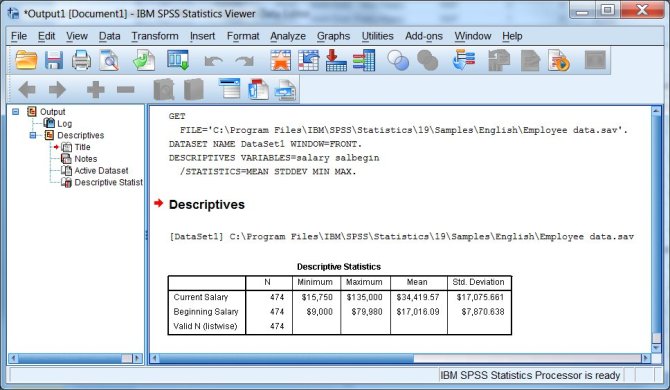This screenshot has width=670, height=390.
Task: Open the Transform menu
Action: pyautogui.click(x=155, y=36)
